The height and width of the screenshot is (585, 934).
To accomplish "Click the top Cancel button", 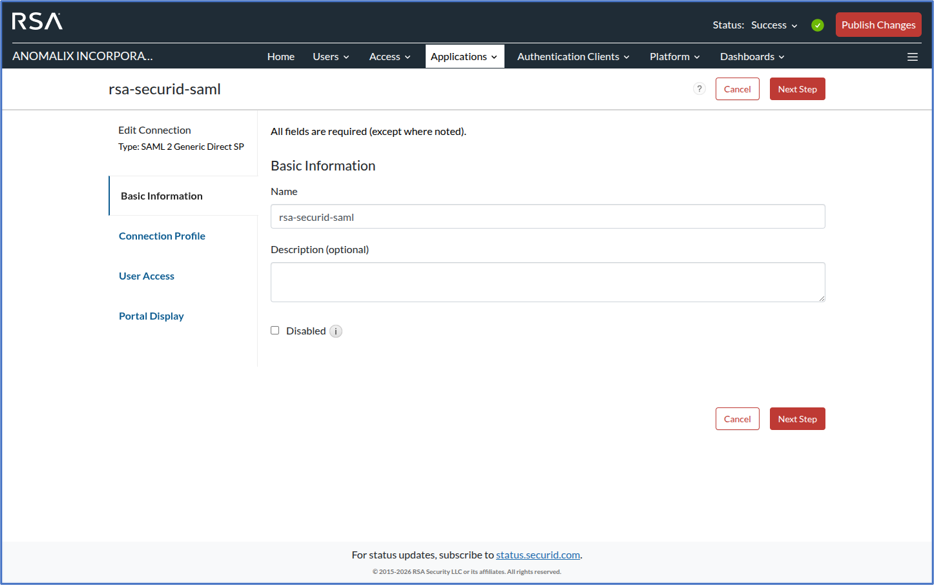I will pyautogui.click(x=737, y=89).
